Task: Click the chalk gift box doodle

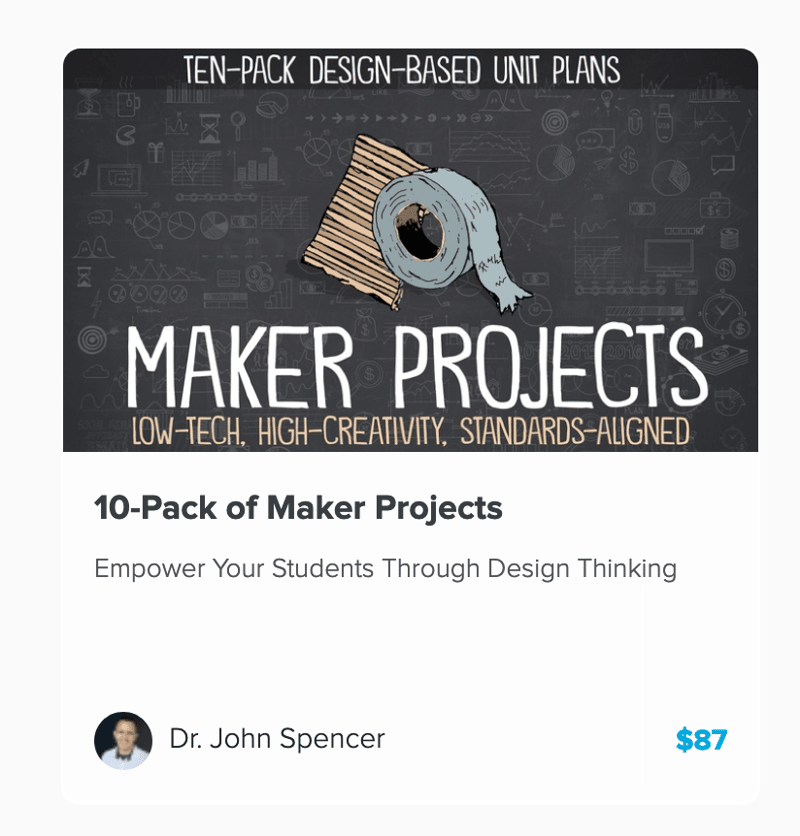Action: coord(156,152)
